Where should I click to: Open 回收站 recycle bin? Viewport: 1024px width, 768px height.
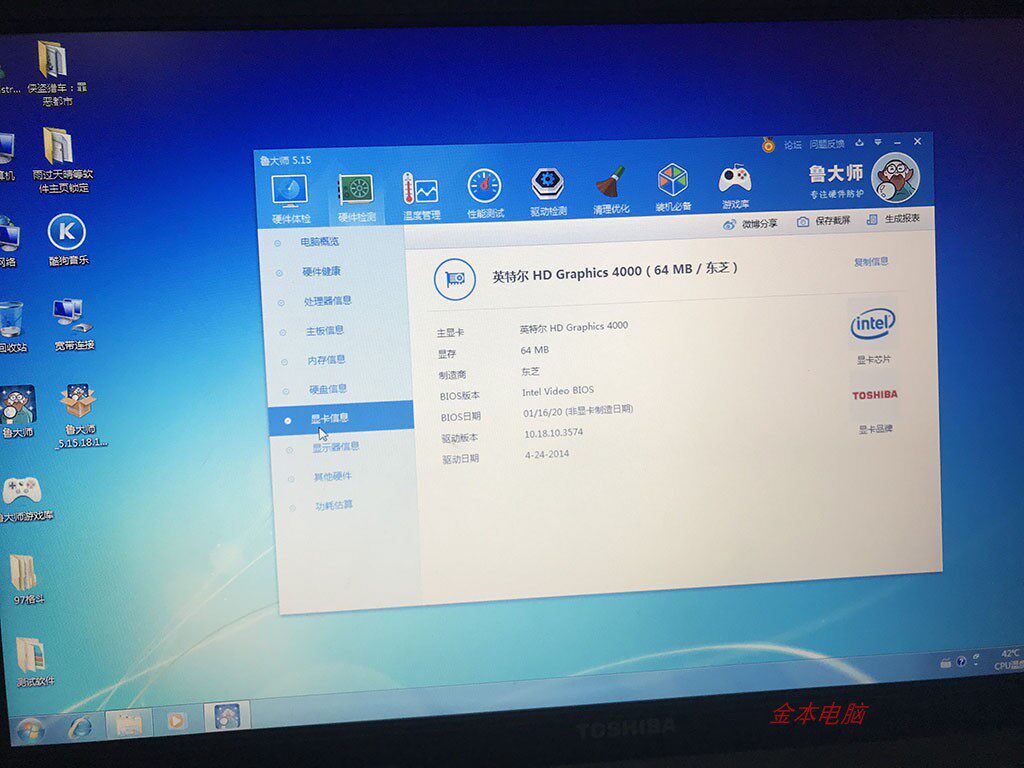[x=12, y=327]
